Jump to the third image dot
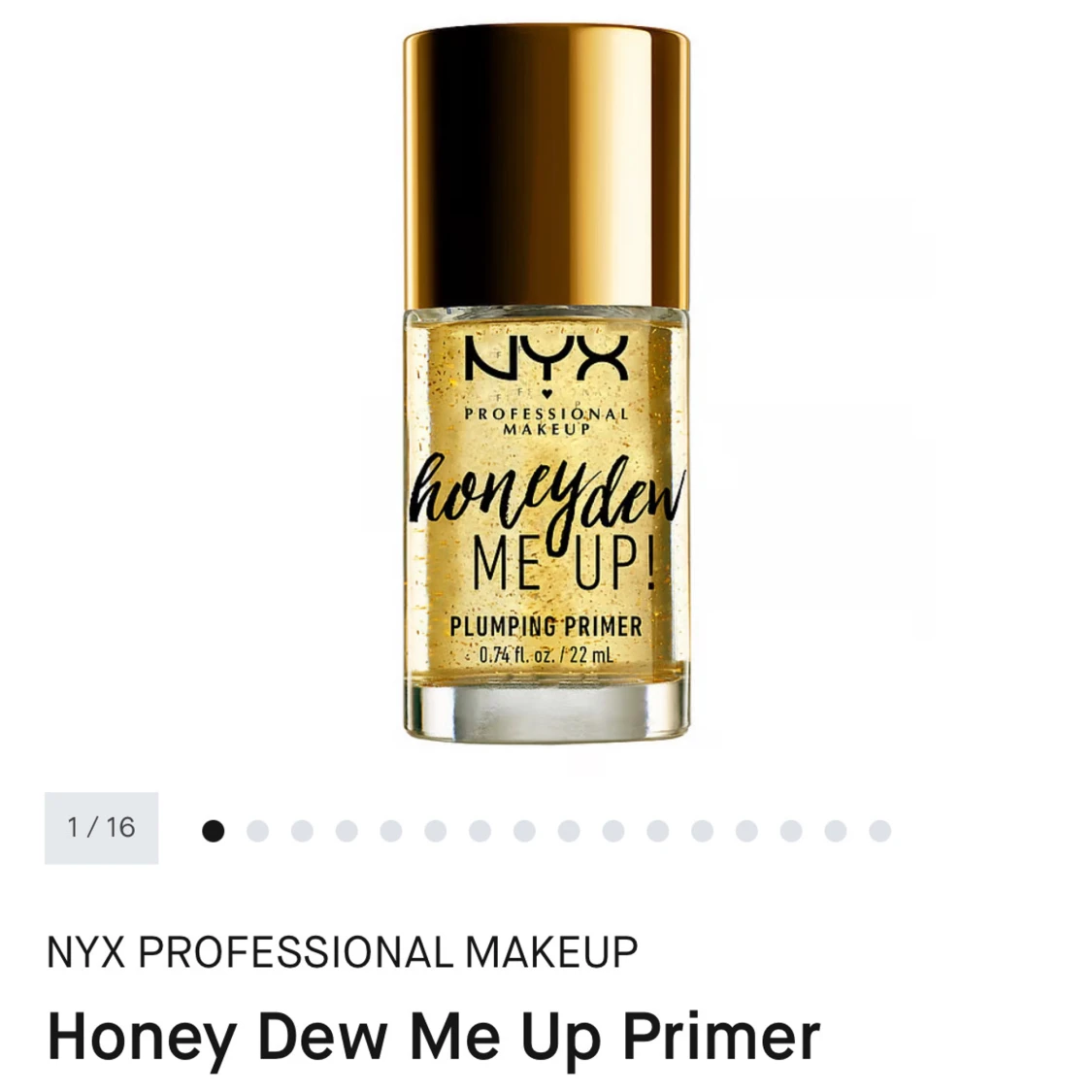Screen dimensions: 1092x1092 (302, 831)
